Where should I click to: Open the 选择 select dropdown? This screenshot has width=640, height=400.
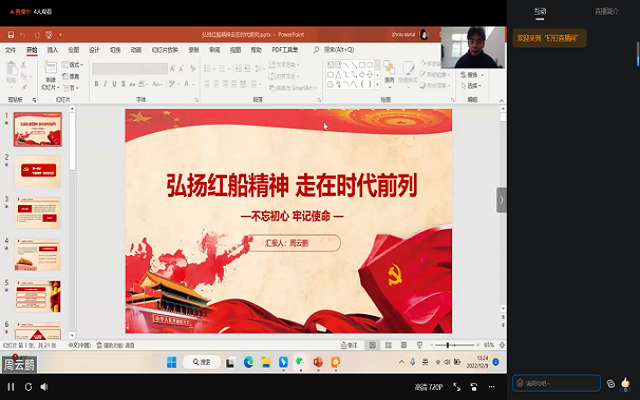pyautogui.click(x=471, y=86)
